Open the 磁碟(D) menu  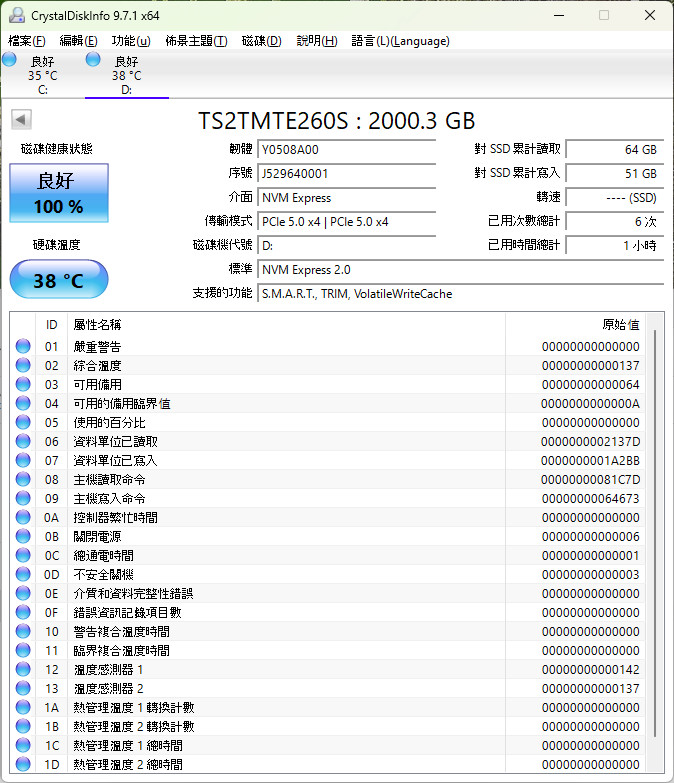coord(262,41)
